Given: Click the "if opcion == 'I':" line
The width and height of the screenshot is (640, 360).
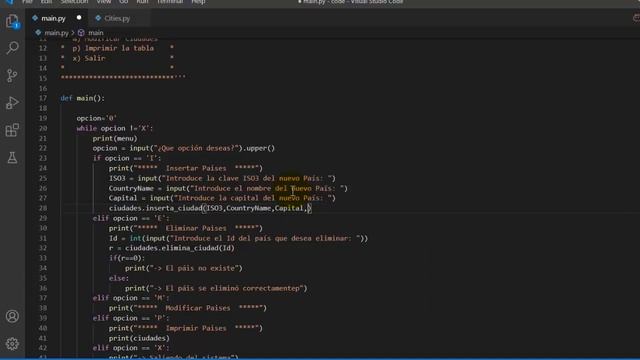Looking at the screenshot, I should (127, 158).
